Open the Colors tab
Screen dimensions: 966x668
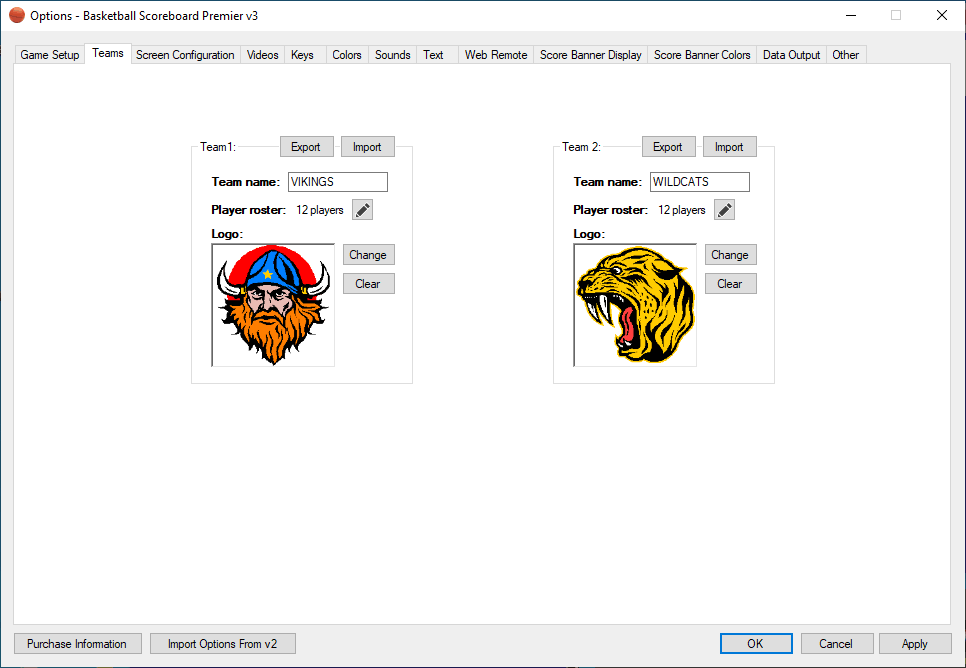click(x=347, y=55)
